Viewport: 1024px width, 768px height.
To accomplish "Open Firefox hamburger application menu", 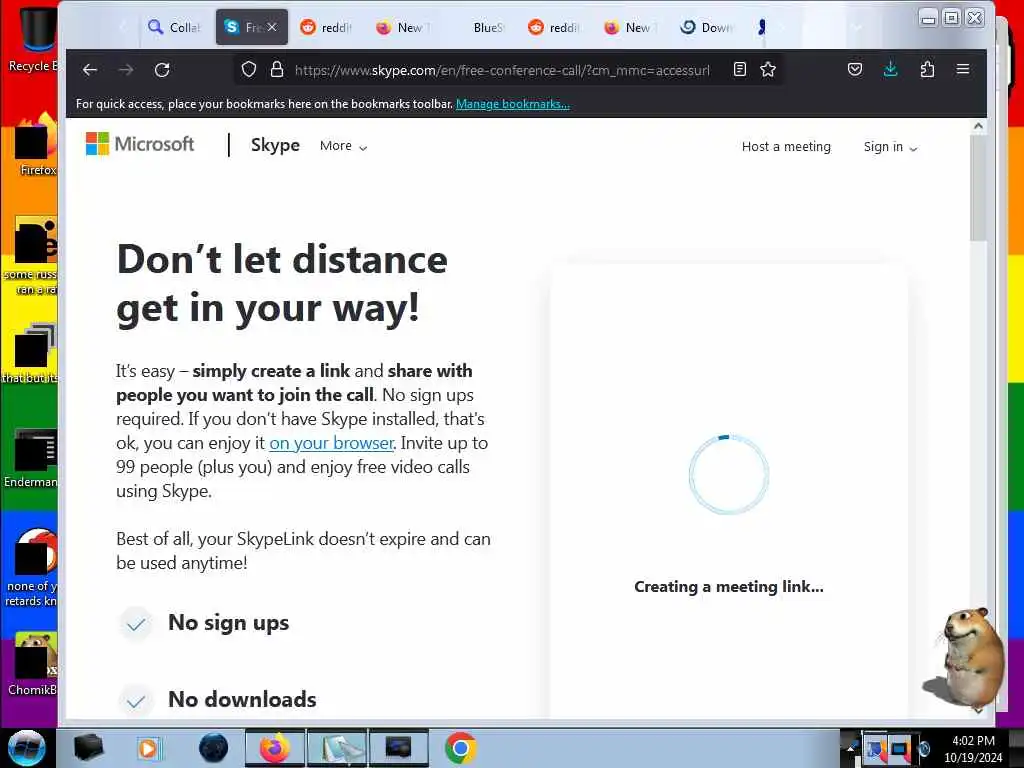I will pos(963,69).
